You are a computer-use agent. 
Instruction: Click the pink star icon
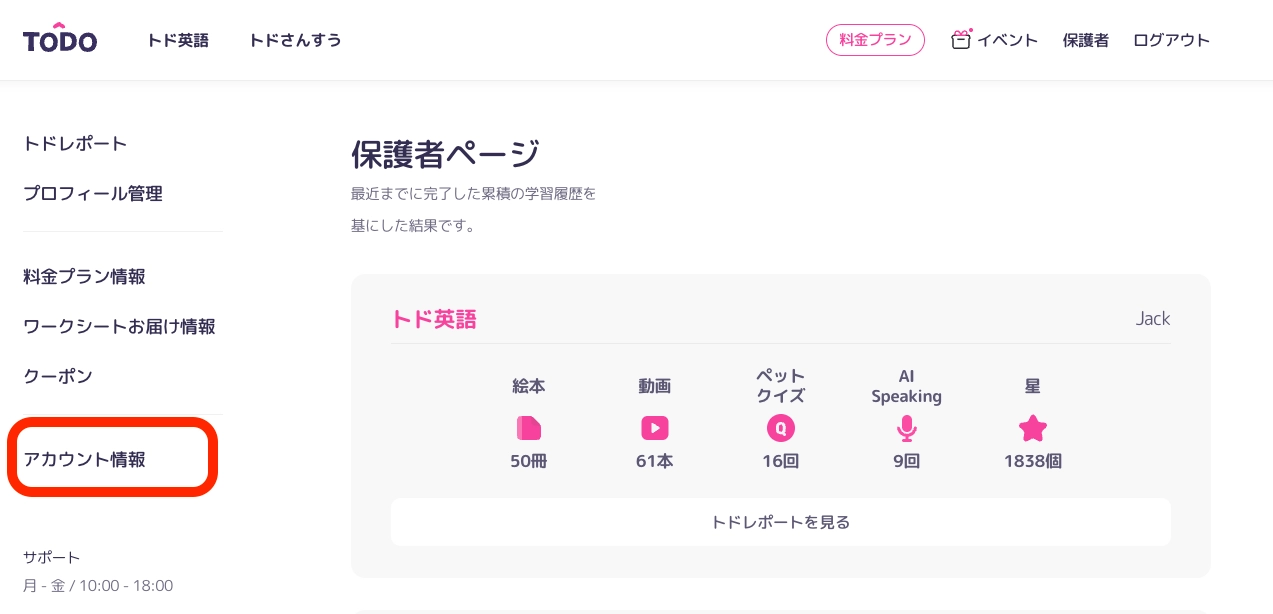pyautogui.click(x=1032, y=429)
